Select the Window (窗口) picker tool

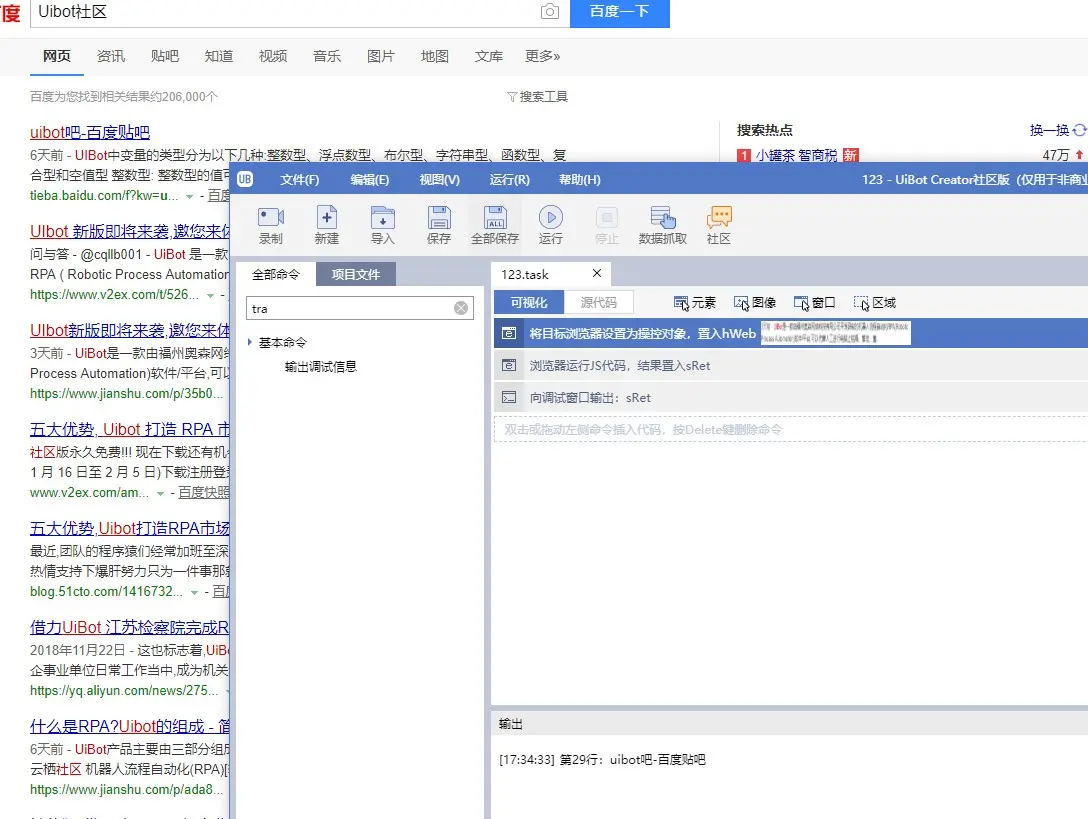(x=815, y=303)
